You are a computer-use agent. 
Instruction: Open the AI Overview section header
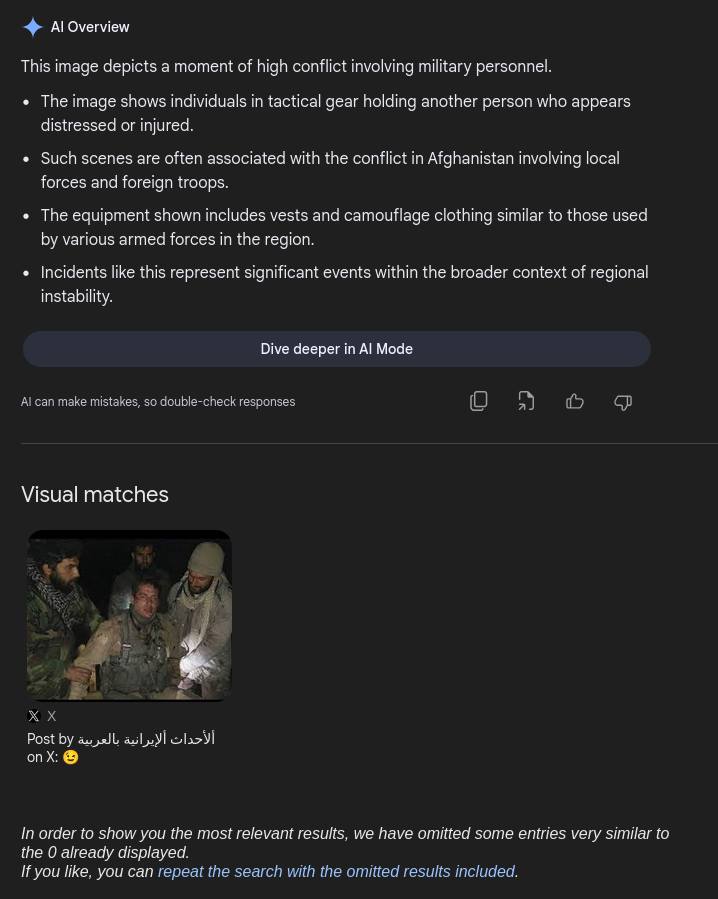[89, 27]
